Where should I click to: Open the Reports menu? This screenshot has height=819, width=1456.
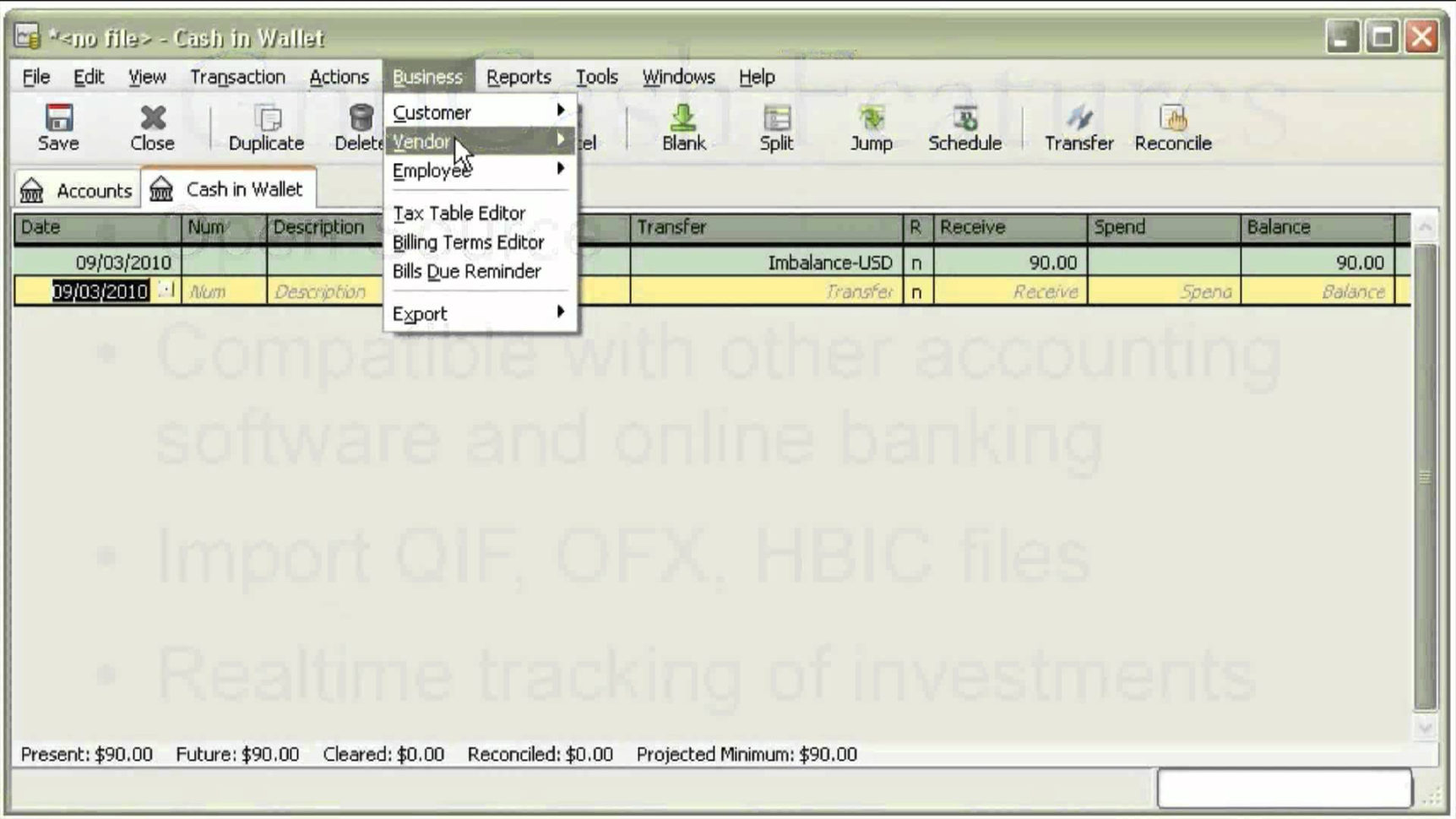click(x=519, y=76)
